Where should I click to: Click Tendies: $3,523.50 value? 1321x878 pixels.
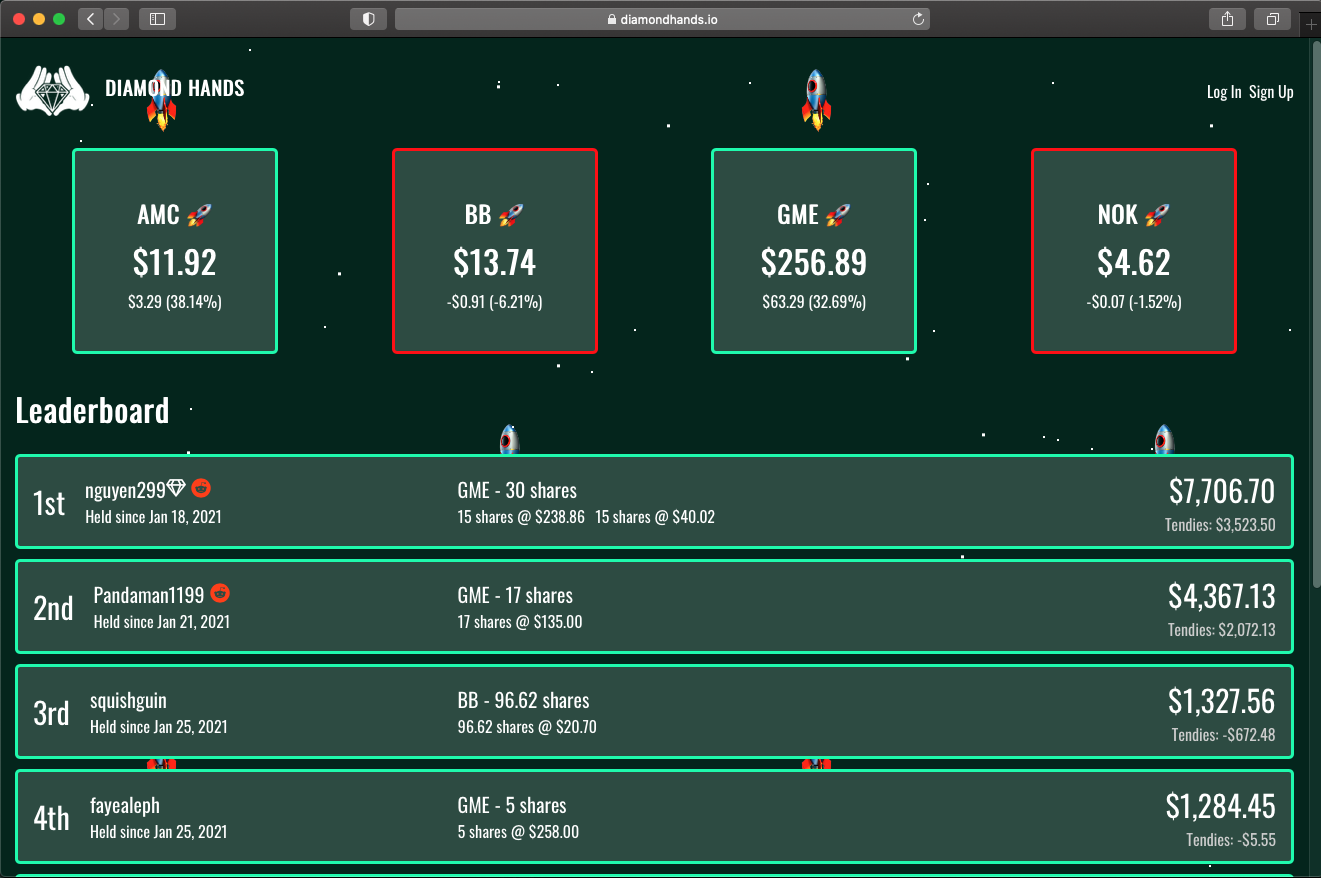(1220, 525)
